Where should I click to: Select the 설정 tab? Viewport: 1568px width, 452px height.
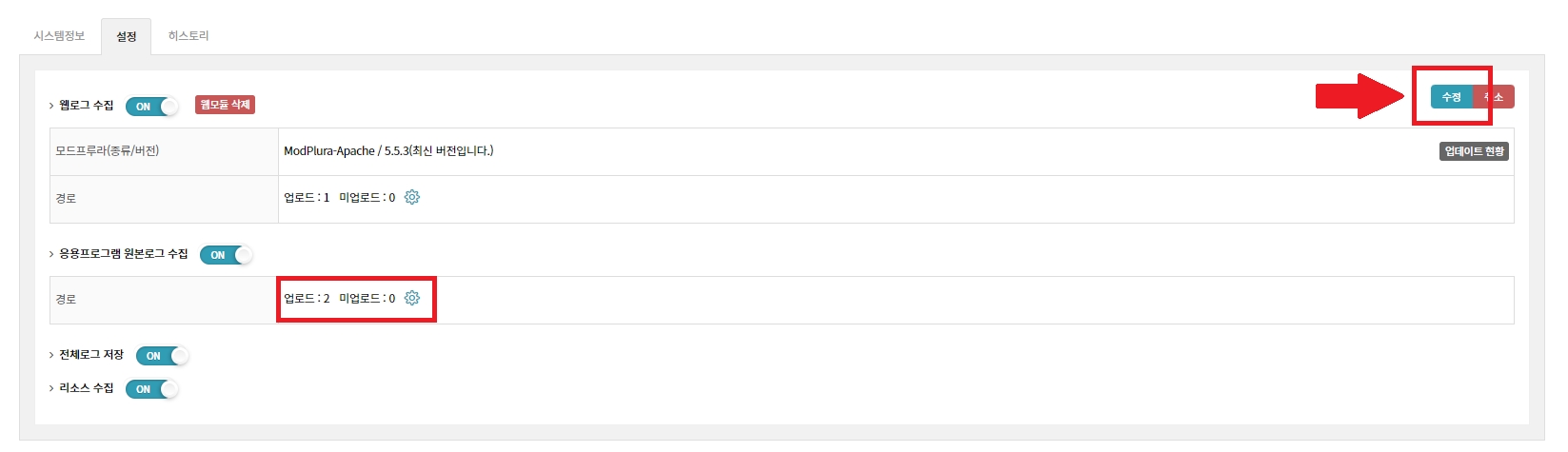[x=127, y=36]
